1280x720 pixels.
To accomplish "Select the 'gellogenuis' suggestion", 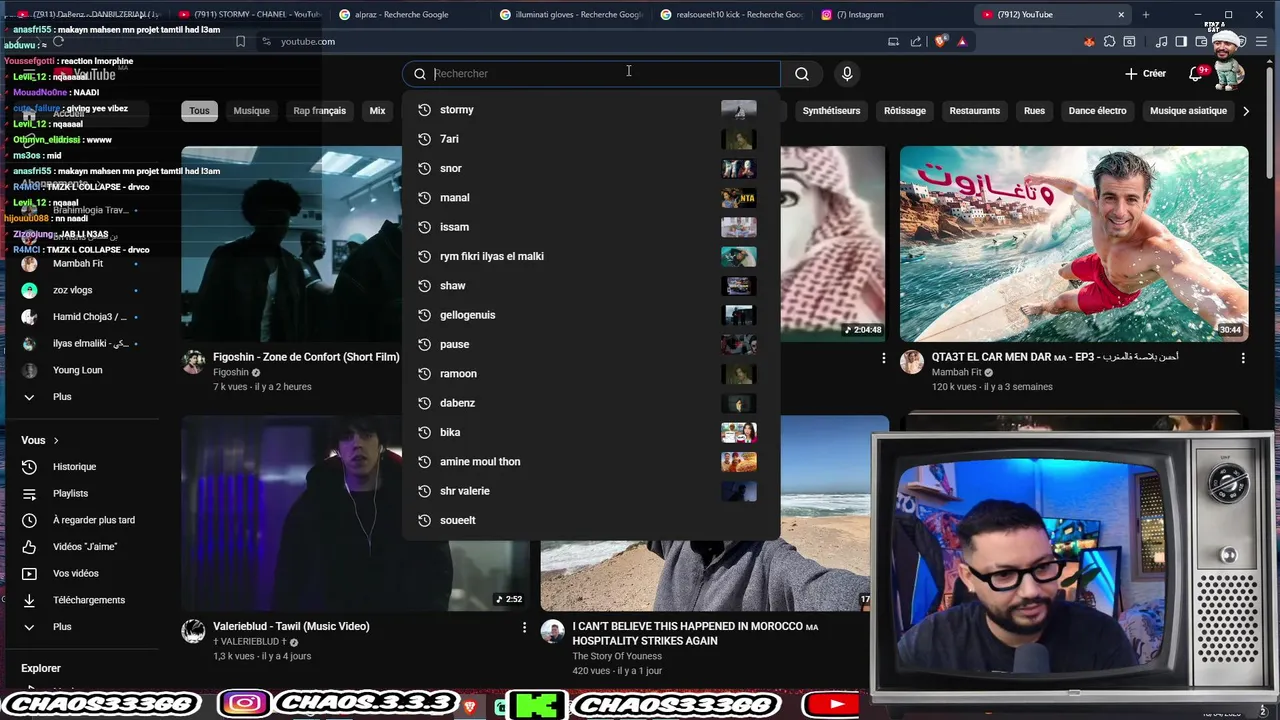I will tap(591, 315).
